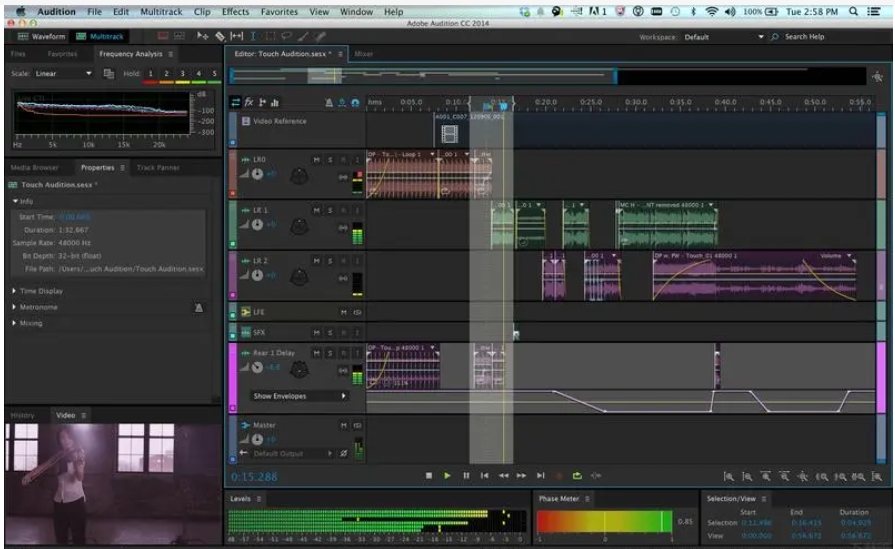Open the Scale Linear dropdown
This screenshot has height=549, width=895.
coord(63,74)
